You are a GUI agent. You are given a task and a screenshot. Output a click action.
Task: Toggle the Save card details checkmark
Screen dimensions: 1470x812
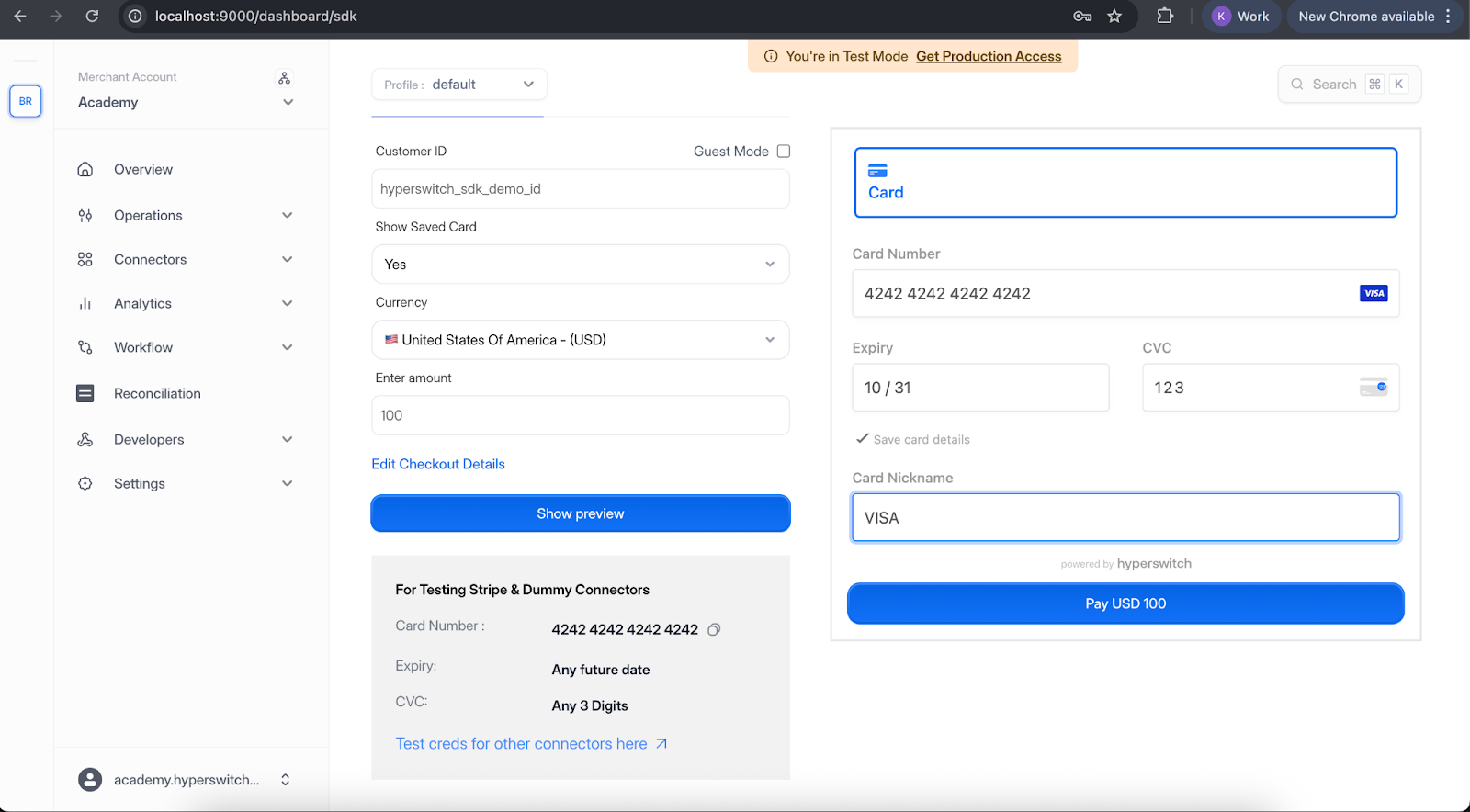click(863, 439)
